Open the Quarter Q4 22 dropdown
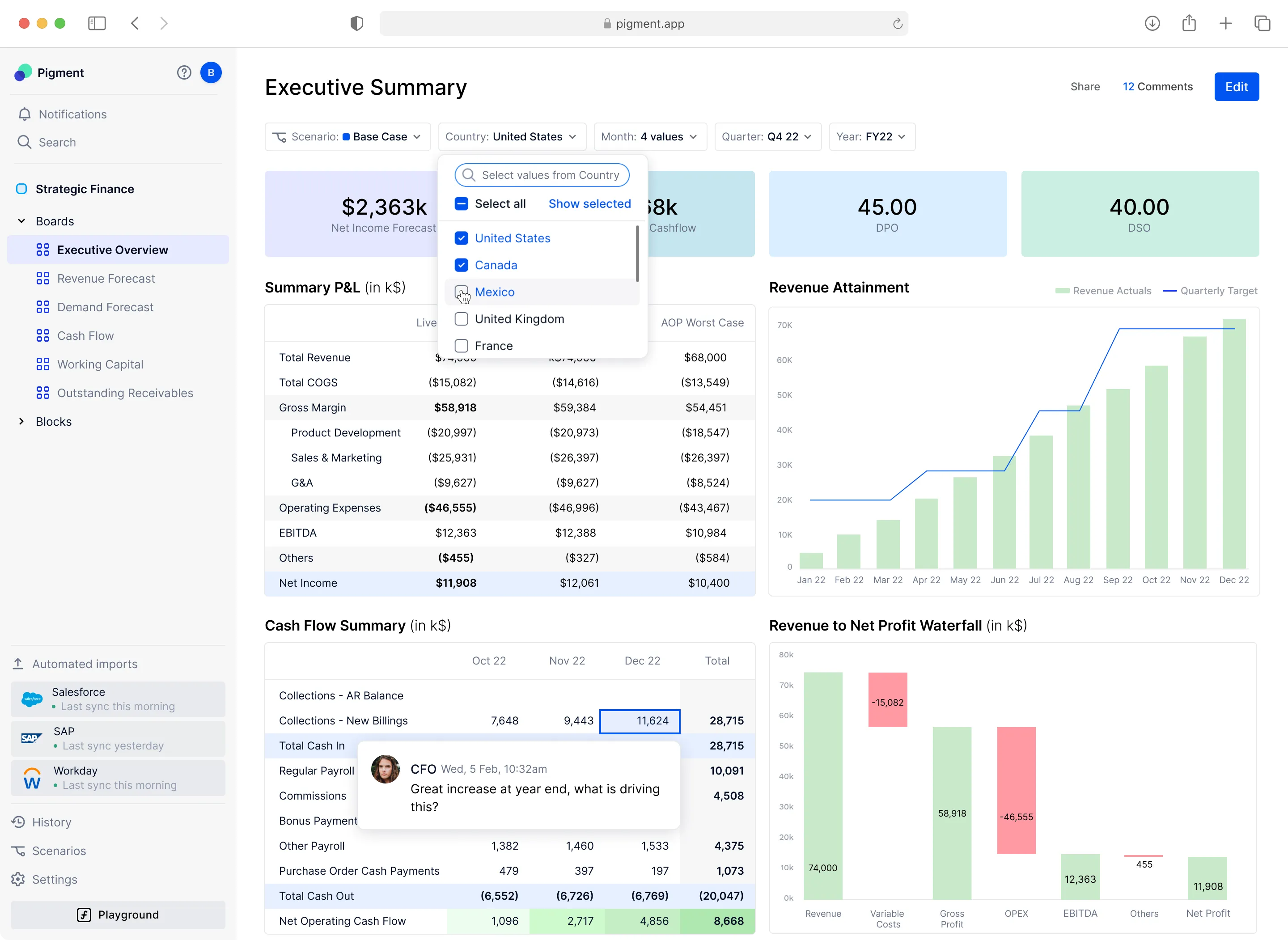This screenshot has height=940, width=1288. (x=767, y=136)
